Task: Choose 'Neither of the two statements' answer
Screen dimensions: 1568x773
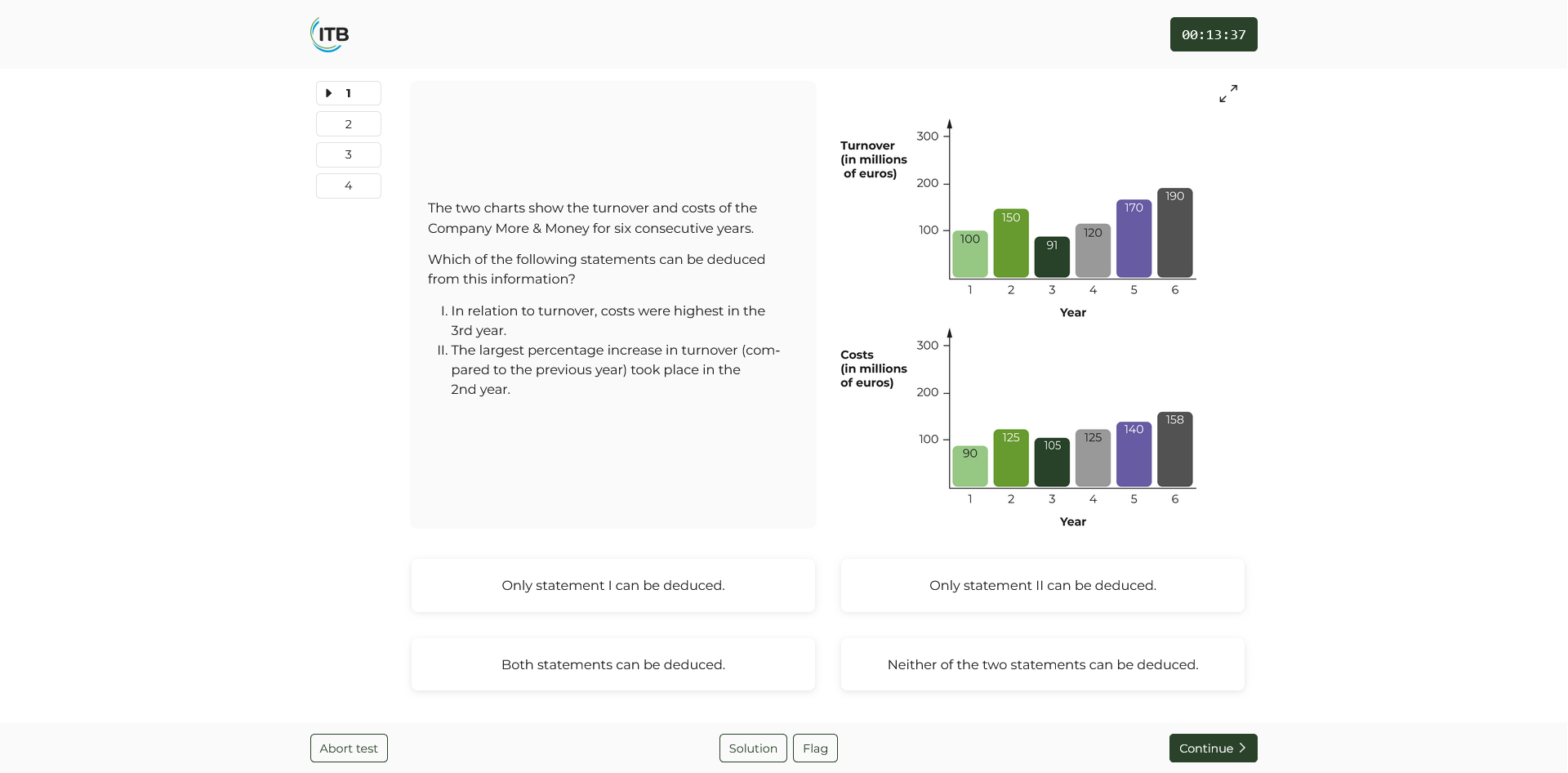Action: pos(1043,664)
